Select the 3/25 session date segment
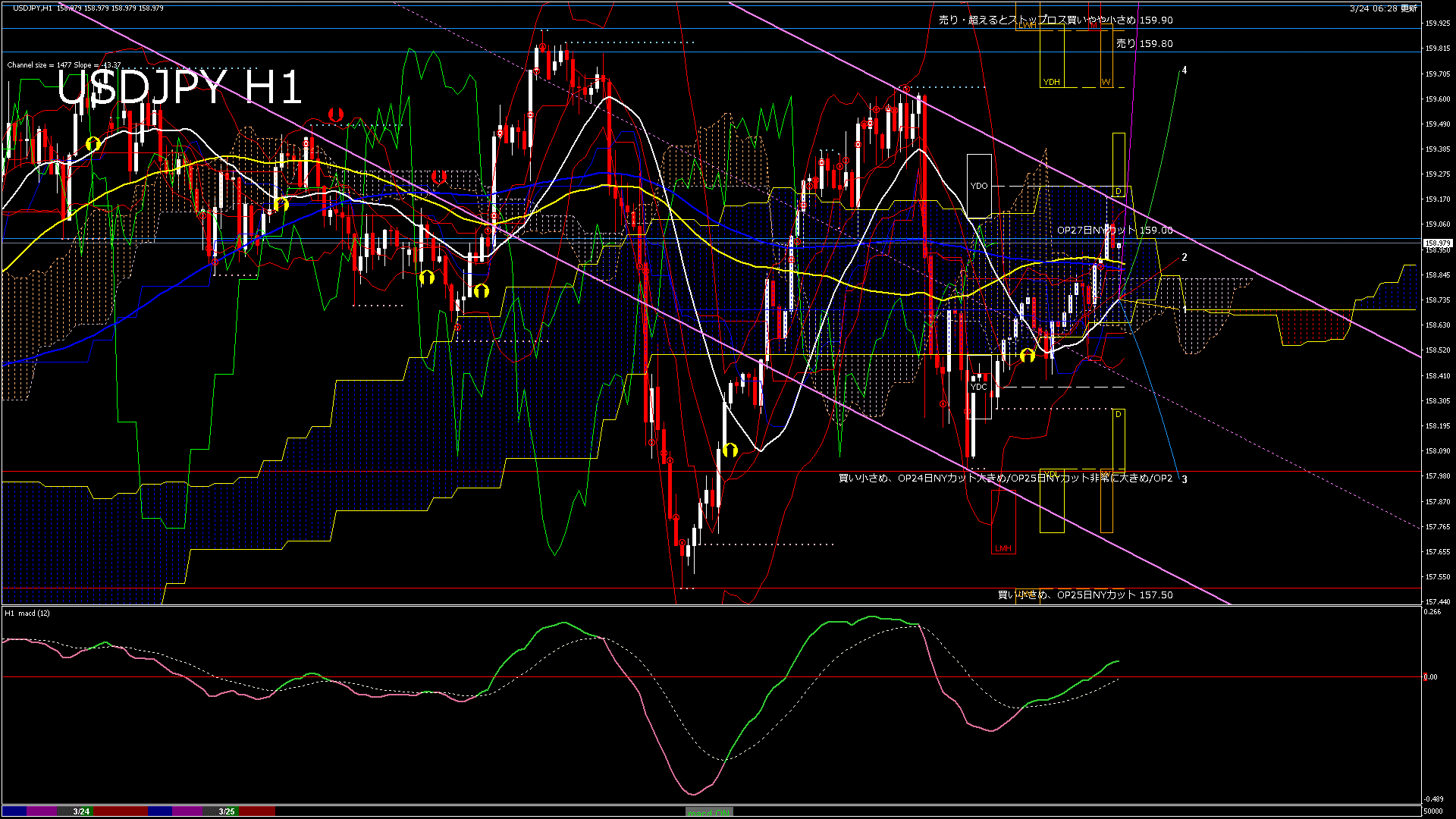The height and width of the screenshot is (819, 1456). (x=226, y=811)
